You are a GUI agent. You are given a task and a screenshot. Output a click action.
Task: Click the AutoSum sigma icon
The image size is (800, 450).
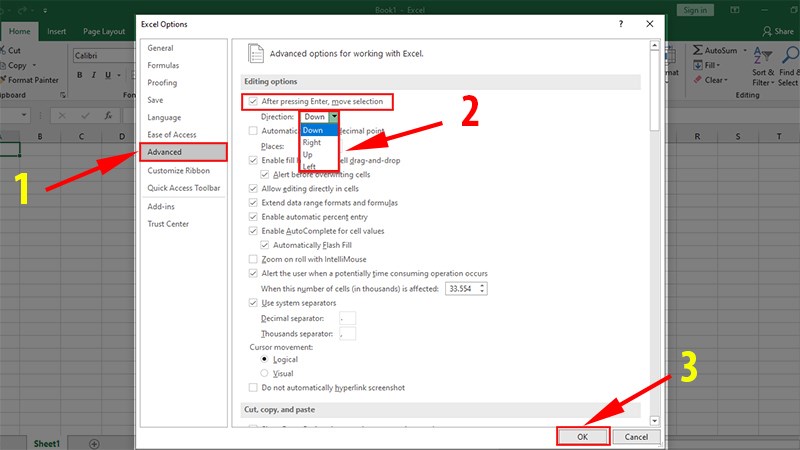[697, 50]
